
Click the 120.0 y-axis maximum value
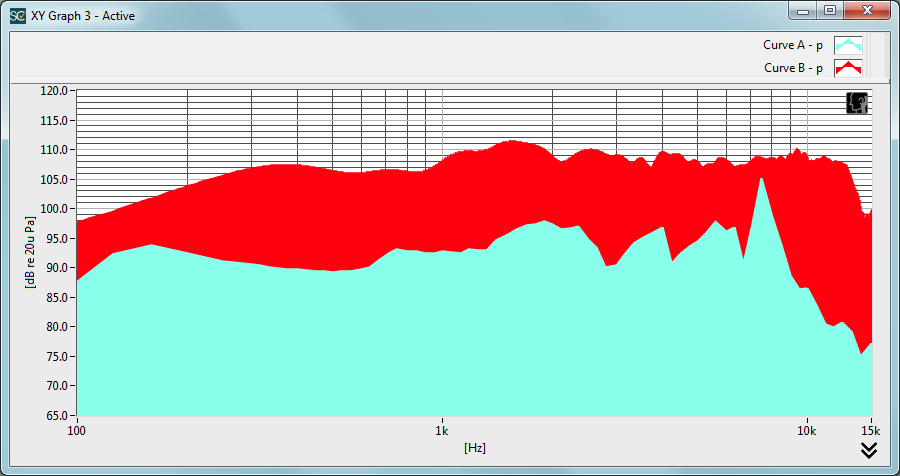pyautogui.click(x=56, y=91)
